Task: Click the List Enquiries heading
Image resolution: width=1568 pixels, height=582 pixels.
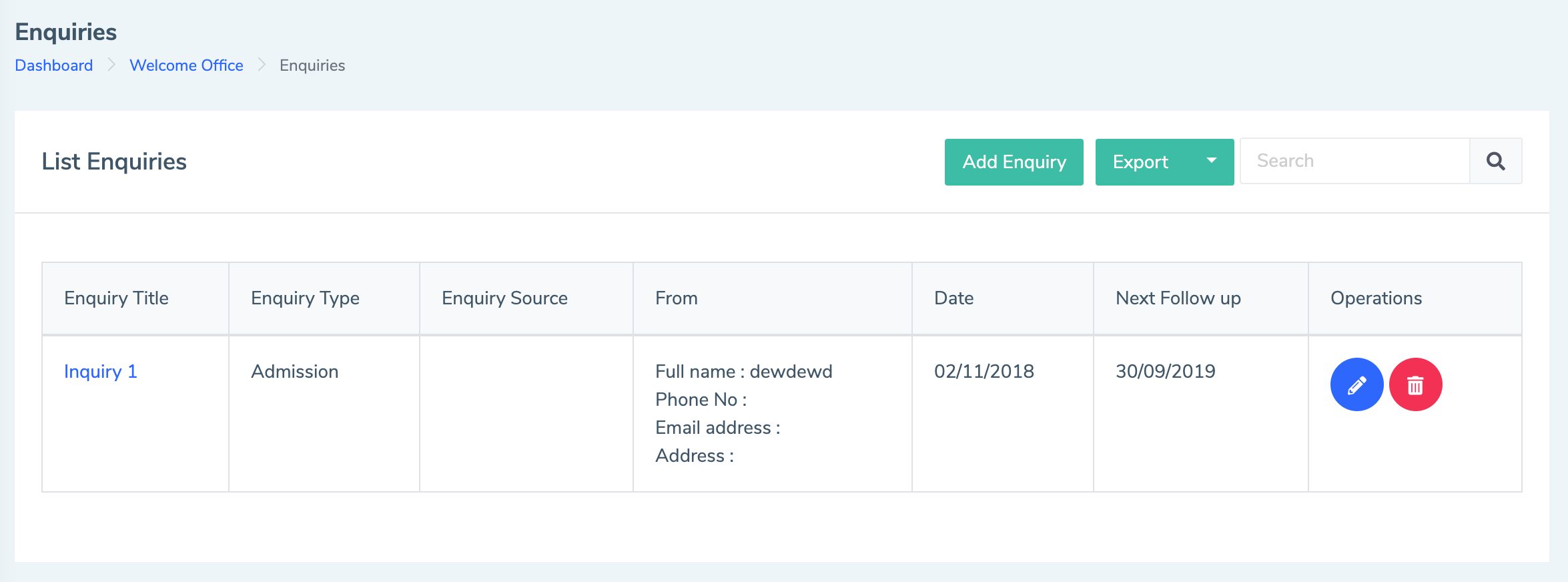Action: [114, 162]
